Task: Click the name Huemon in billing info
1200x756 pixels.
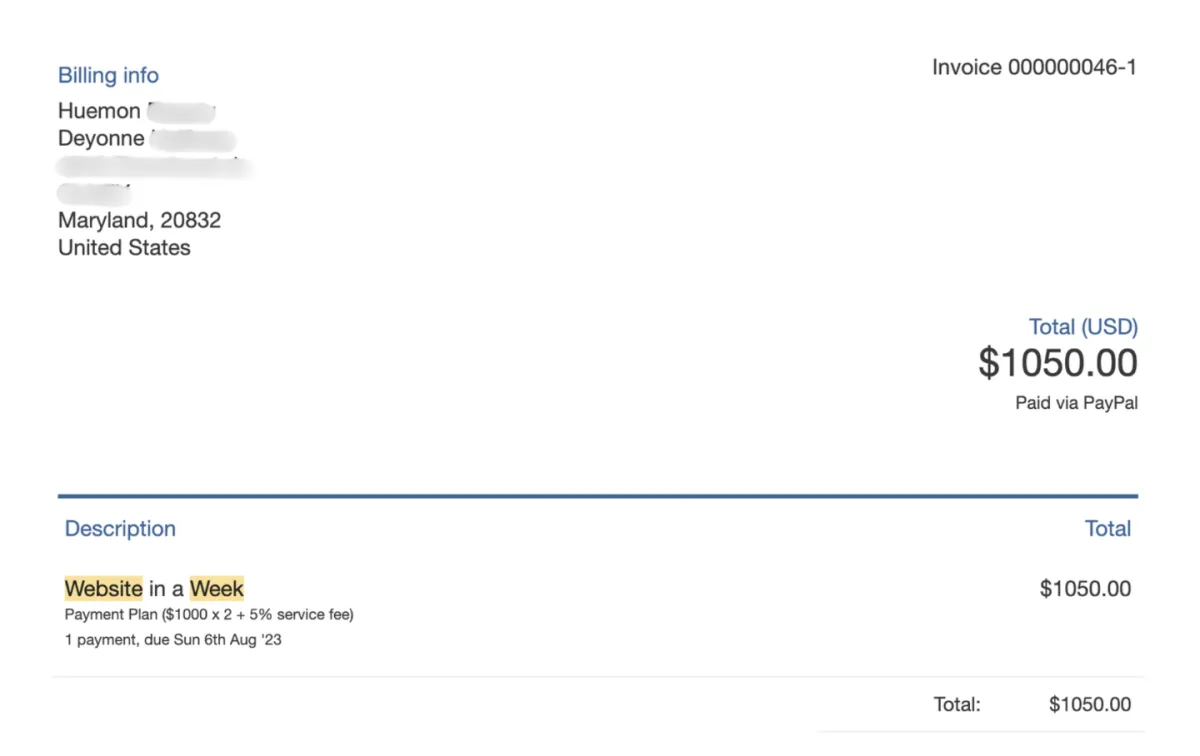Action: point(99,111)
